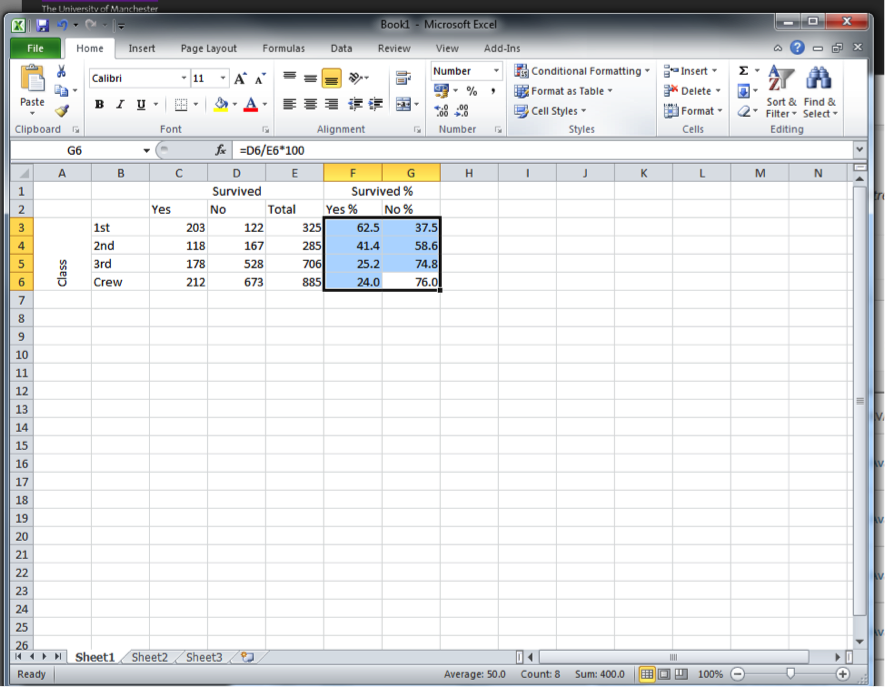885x687 pixels.
Task: Click the Excel Help question mark
Action: click(797, 48)
